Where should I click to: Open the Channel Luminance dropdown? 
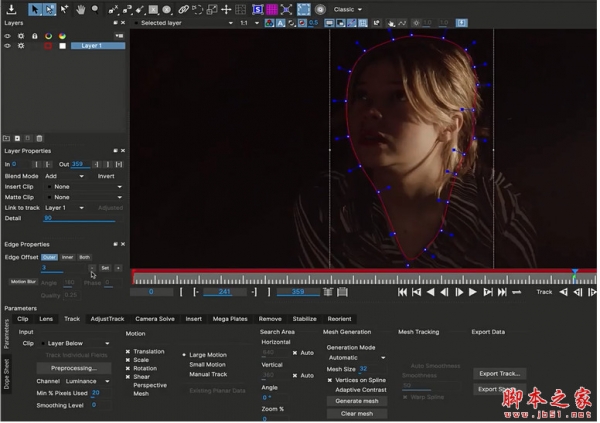coord(88,382)
